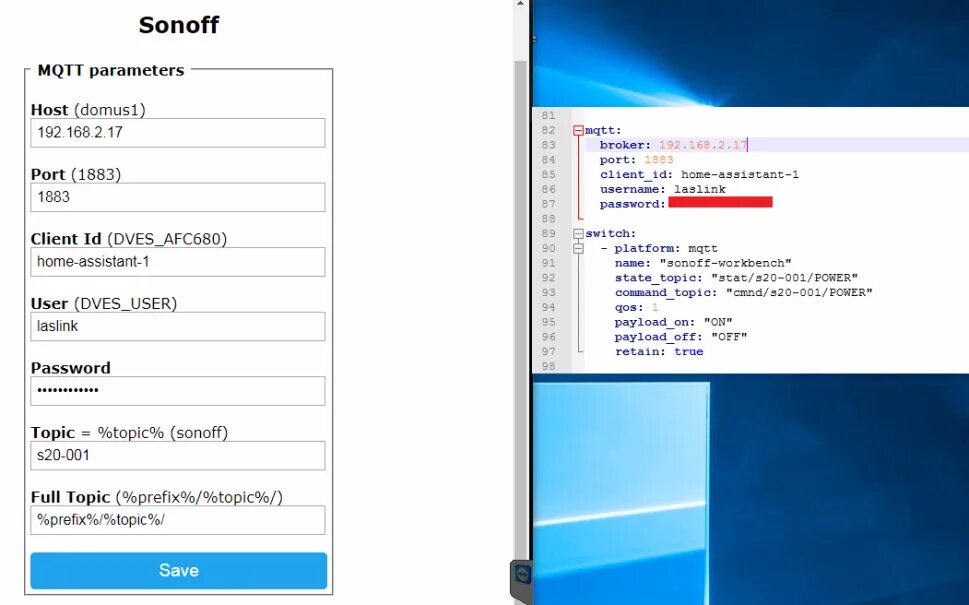
Task: Click the port value 1883 in editor
Action: click(659, 159)
